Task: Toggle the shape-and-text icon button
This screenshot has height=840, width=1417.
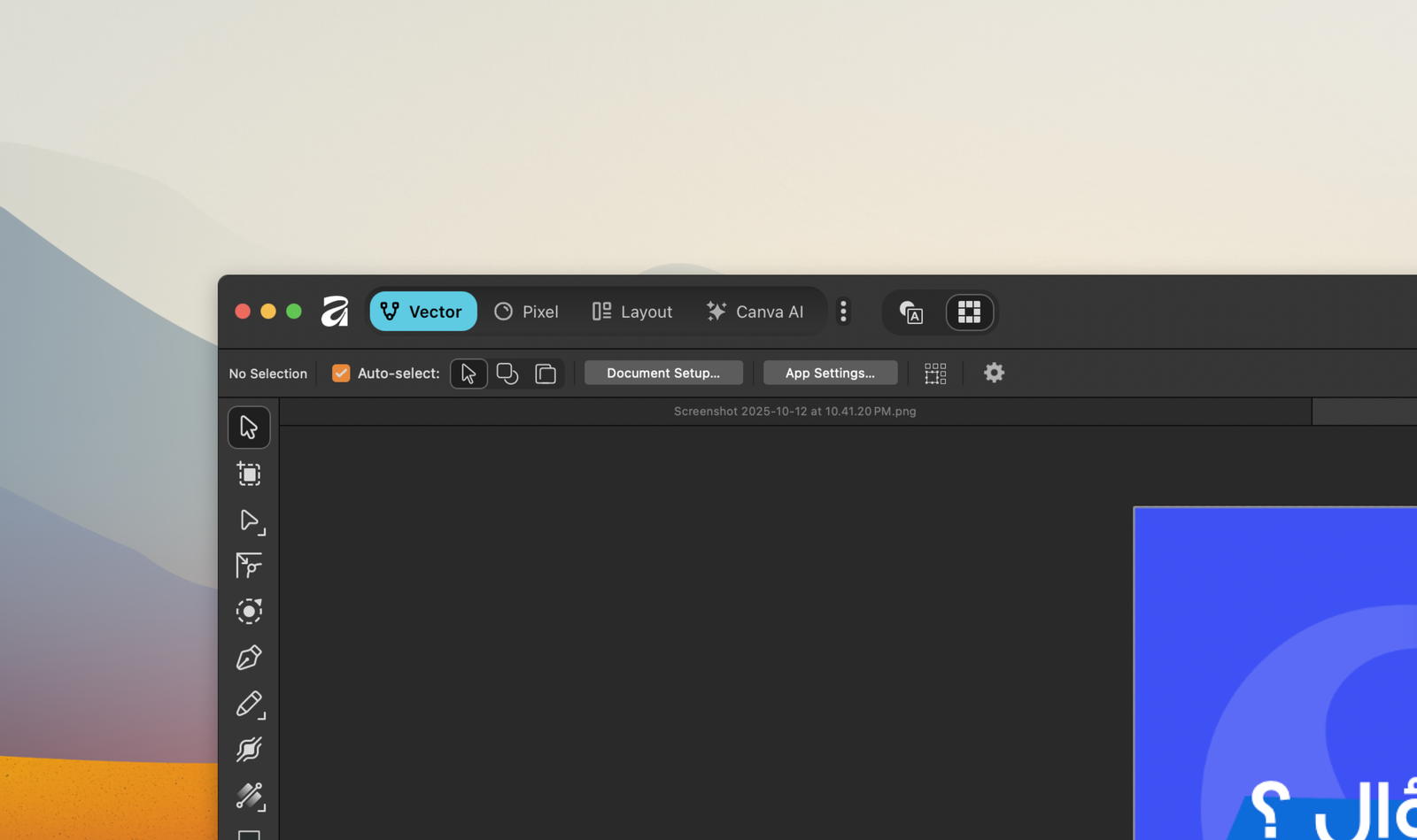Action: pos(911,312)
